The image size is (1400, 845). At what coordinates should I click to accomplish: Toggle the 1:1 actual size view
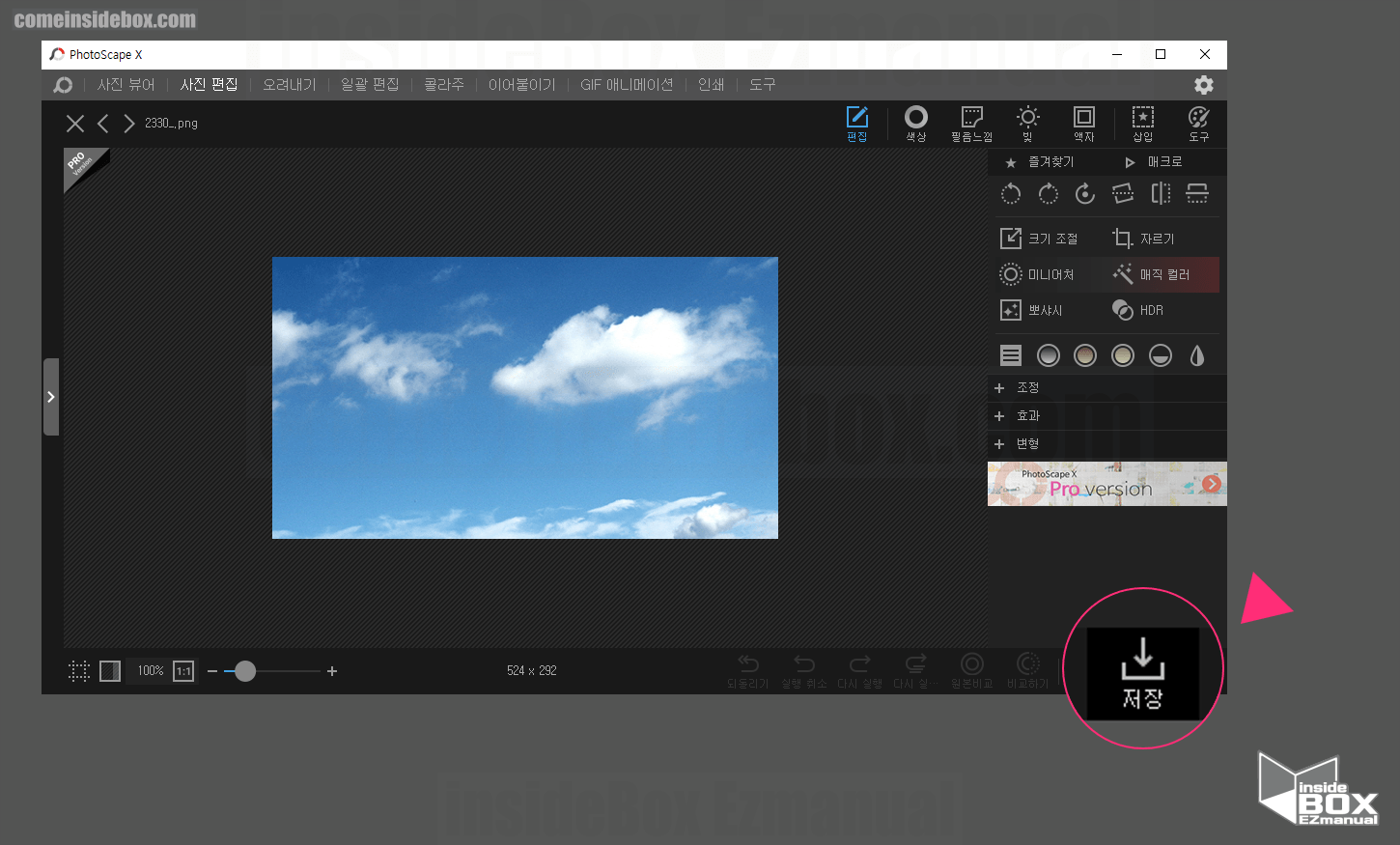coord(183,671)
